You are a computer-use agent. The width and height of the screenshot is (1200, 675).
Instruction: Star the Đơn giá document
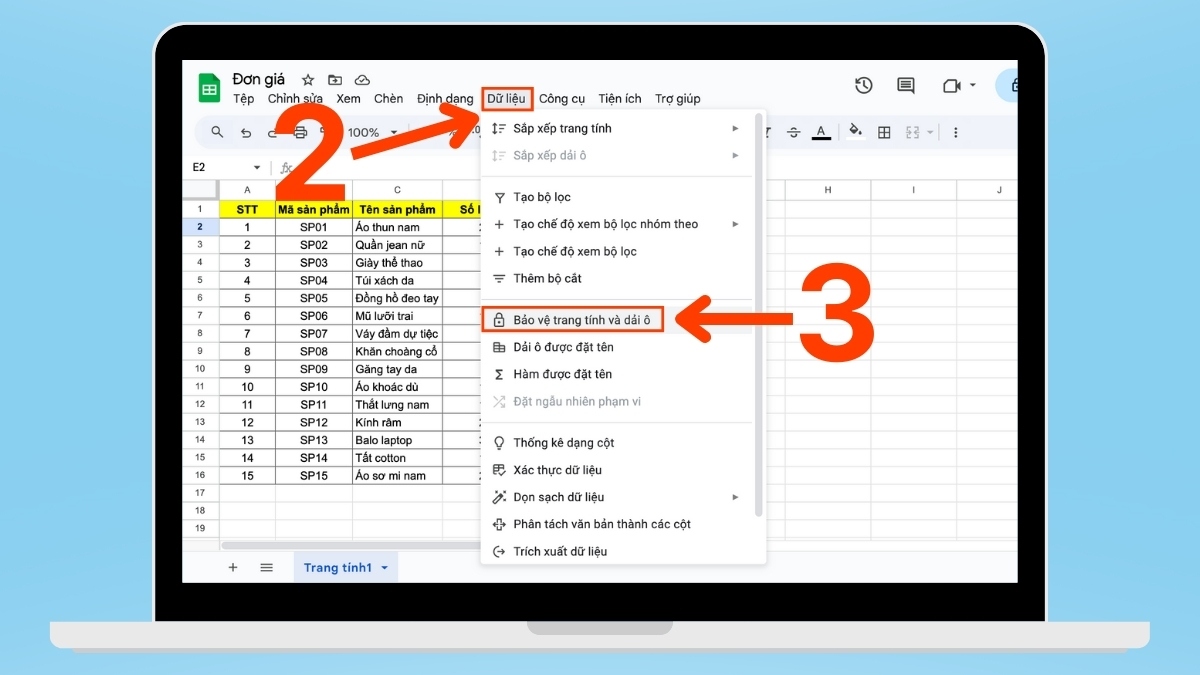pos(308,80)
